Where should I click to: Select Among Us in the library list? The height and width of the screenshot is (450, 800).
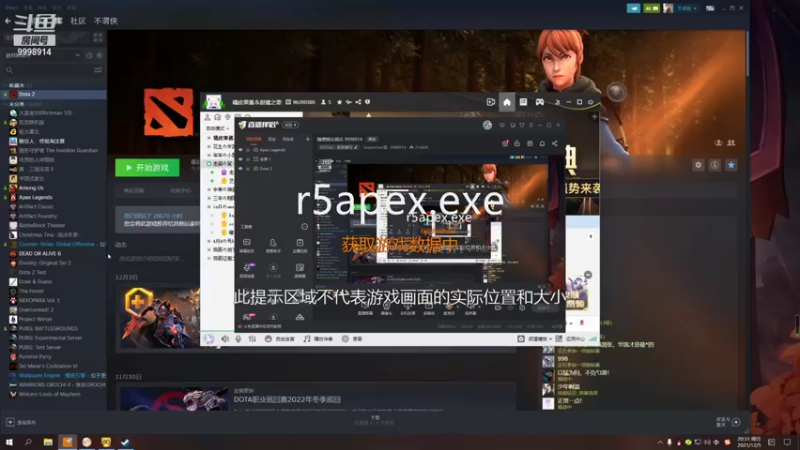coord(54,188)
